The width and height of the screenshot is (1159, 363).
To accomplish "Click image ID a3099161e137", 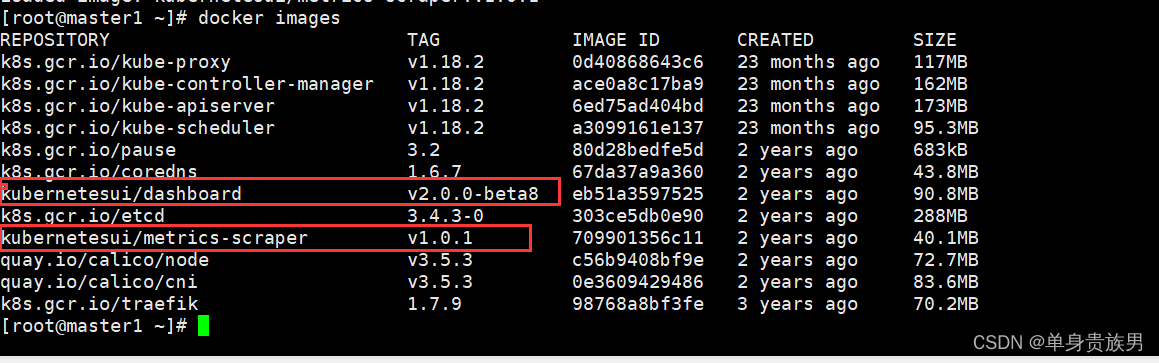I will click(x=638, y=129).
